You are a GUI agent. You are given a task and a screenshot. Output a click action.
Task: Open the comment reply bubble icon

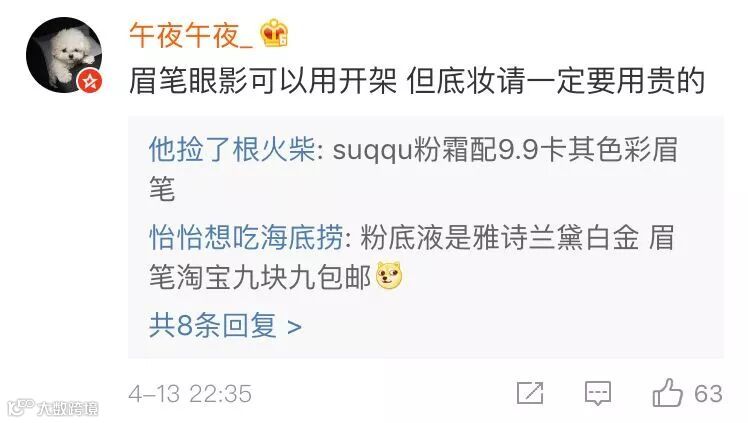[598, 393]
